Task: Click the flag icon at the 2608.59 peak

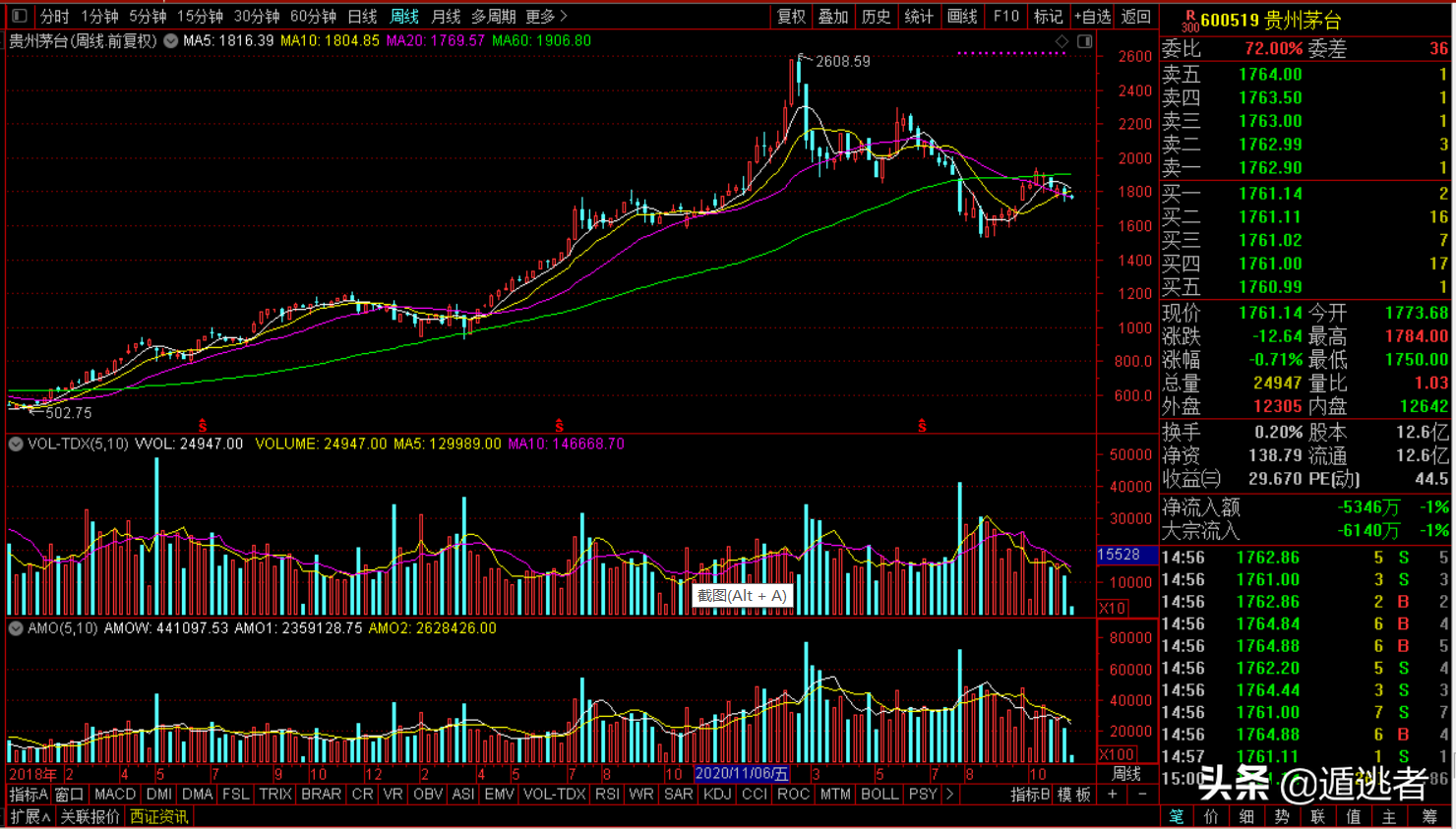Action: pos(801,59)
